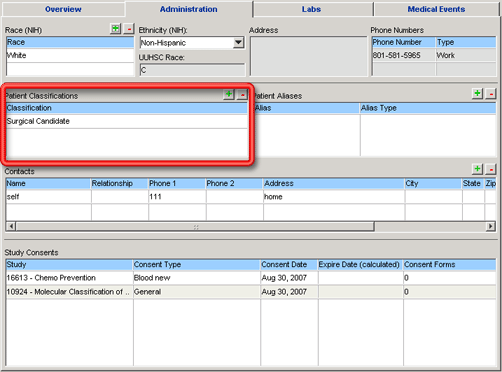Viewport: 502px width, 372px height.
Task: Remove the selected Race (NIH) entry
Action: click(129, 29)
